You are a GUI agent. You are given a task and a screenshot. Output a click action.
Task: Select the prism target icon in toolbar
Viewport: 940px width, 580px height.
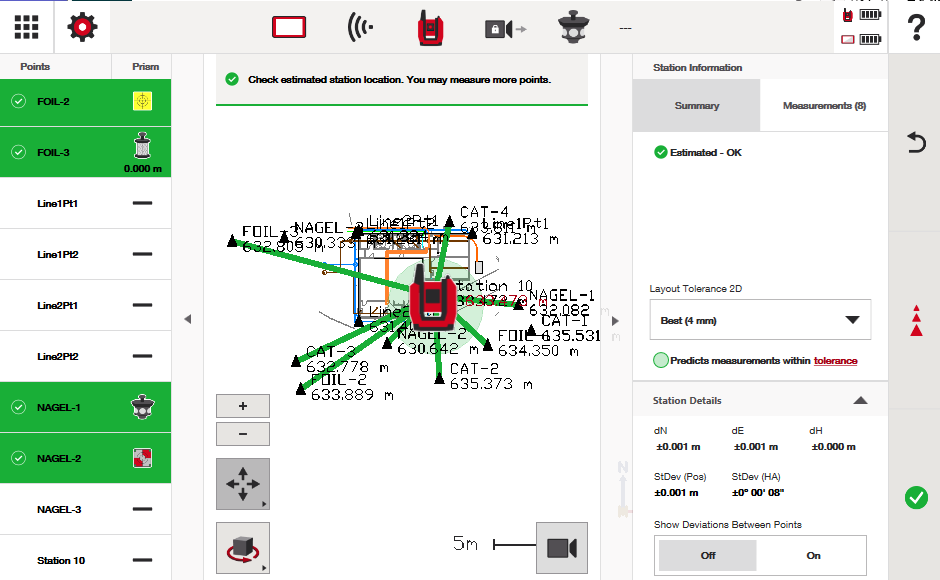pyautogui.click(x=575, y=28)
